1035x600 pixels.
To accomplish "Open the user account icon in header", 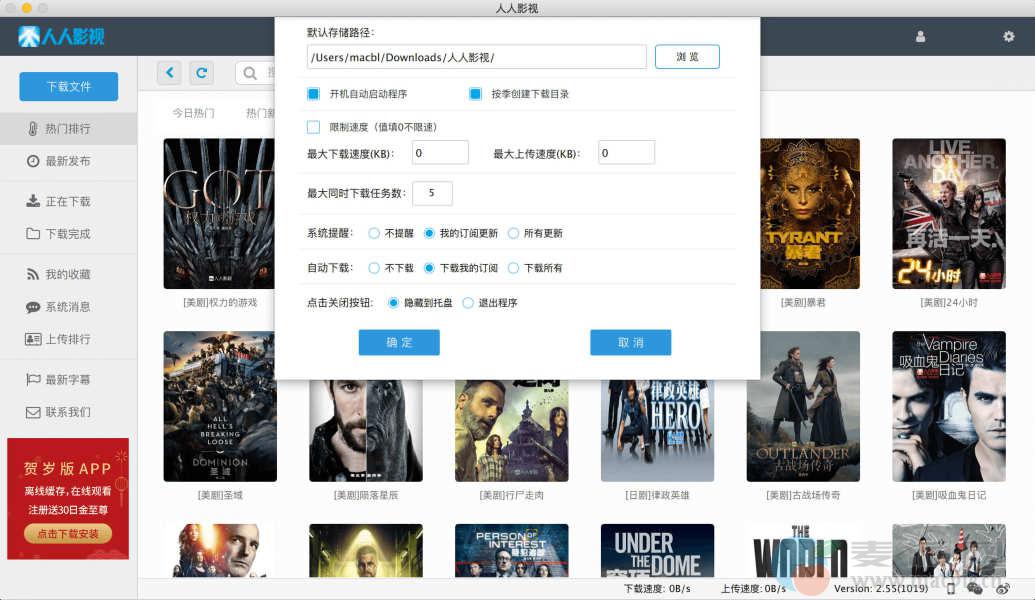I will click(x=920, y=37).
